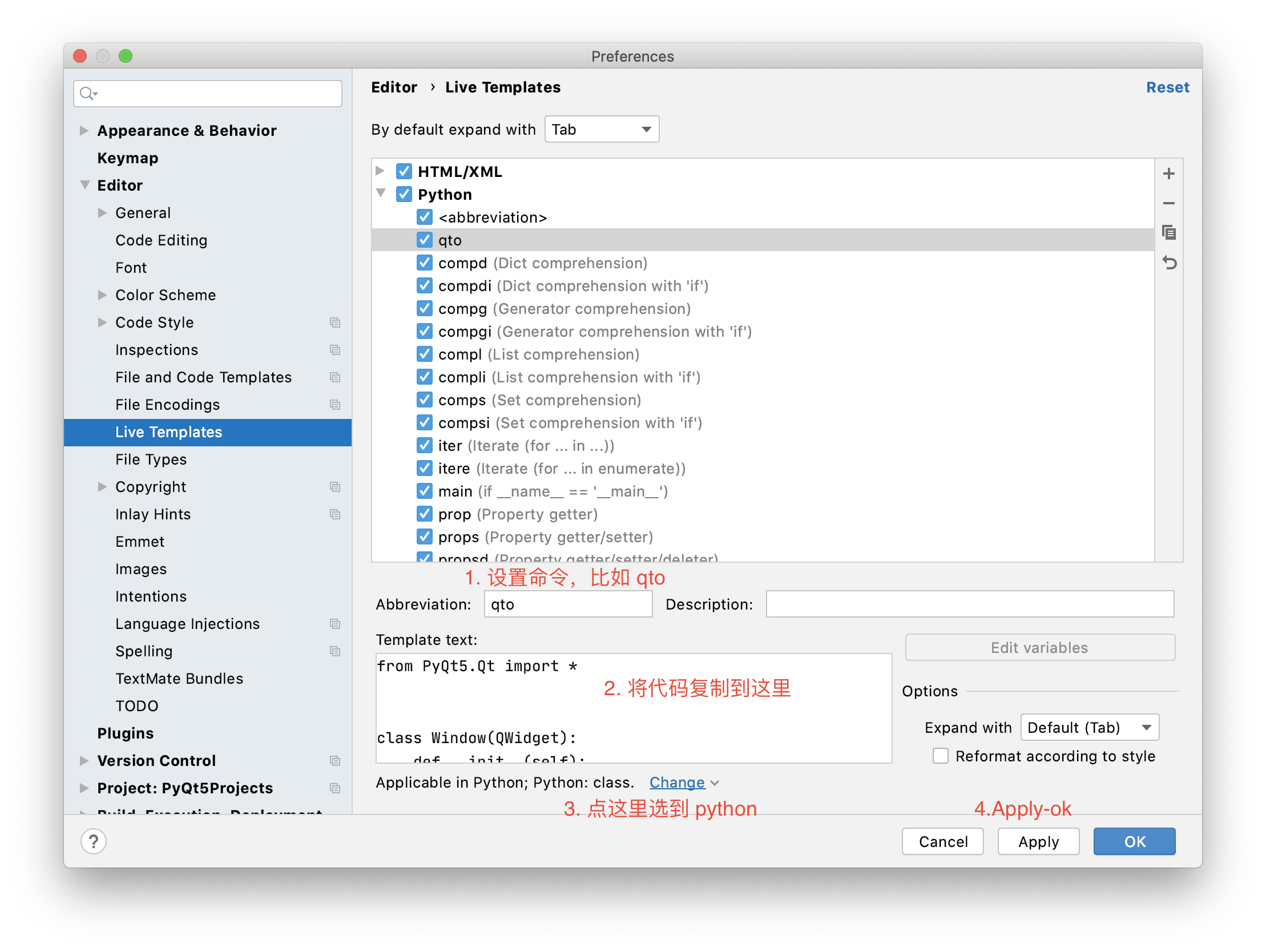Open help with question mark icon
1266x952 pixels.
pyautogui.click(x=93, y=841)
